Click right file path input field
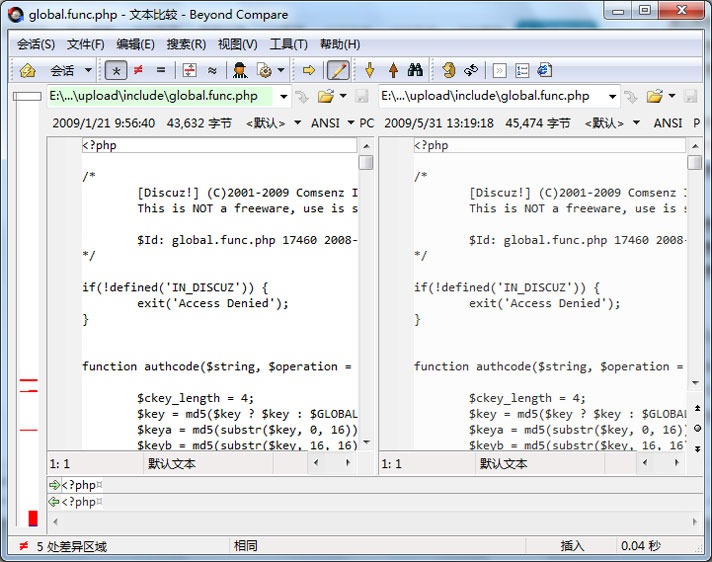Image resolution: width=712 pixels, height=562 pixels. [x=492, y=96]
